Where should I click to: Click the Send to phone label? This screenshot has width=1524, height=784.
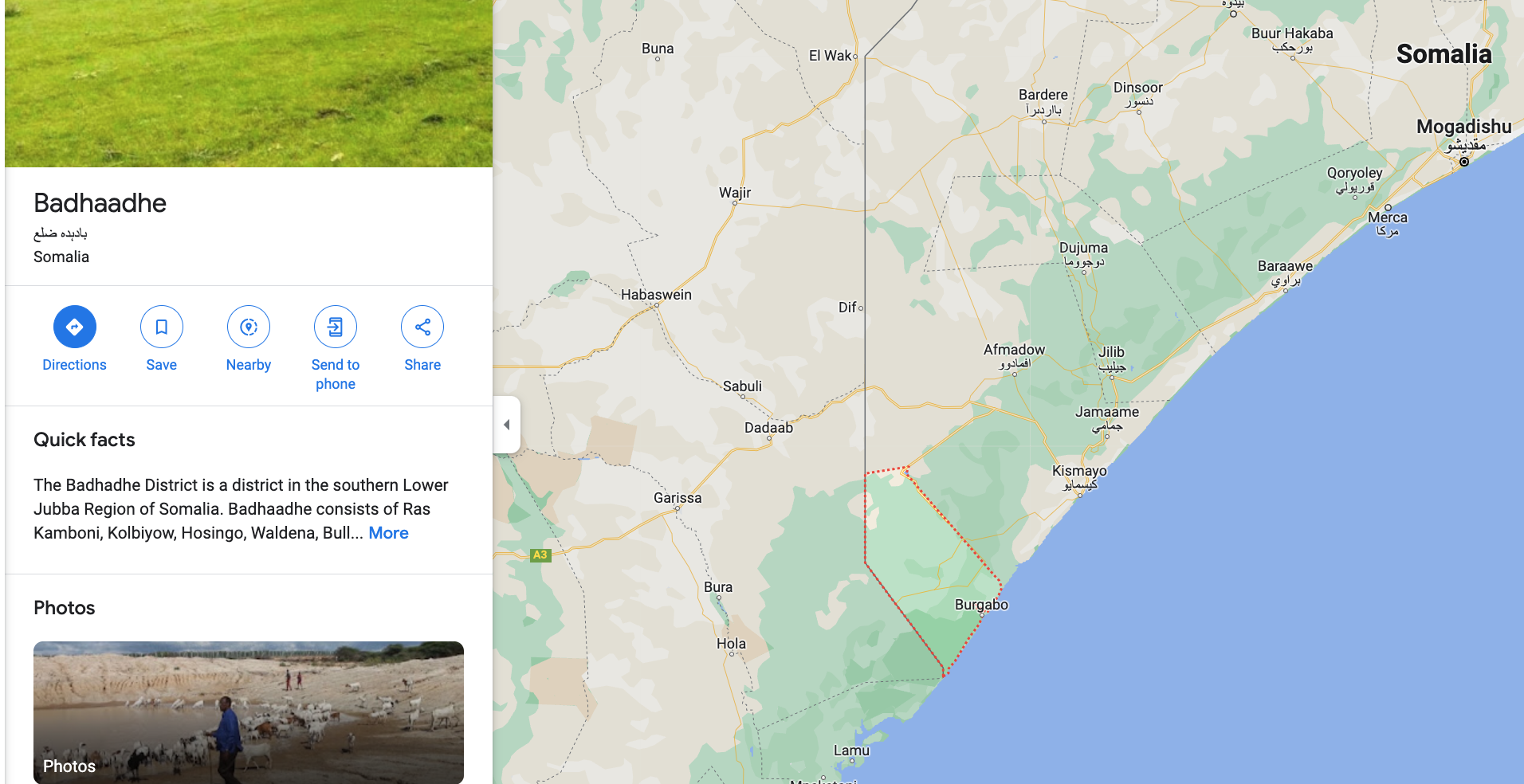tap(336, 374)
